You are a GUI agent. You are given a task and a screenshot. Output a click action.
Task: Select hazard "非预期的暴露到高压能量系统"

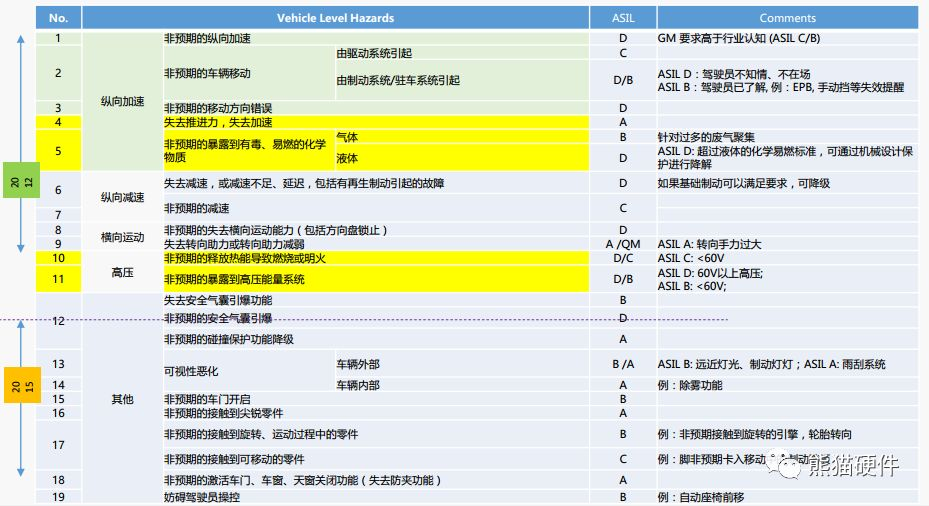[x=234, y=279]
